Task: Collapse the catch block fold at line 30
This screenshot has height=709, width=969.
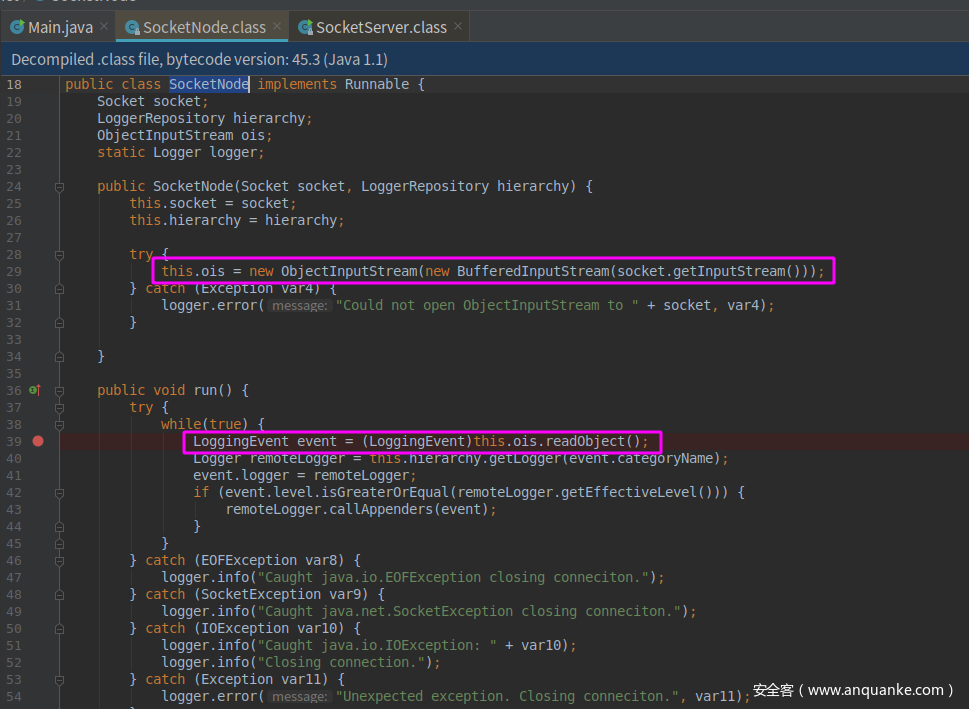Action: [59, 289]
